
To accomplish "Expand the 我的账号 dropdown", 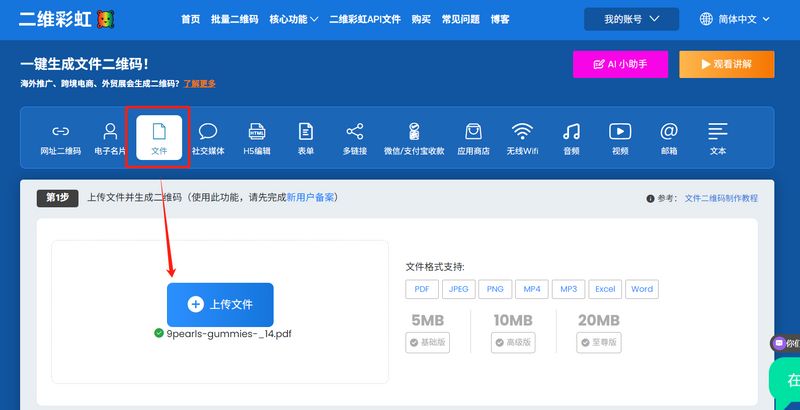I will 632,19.
